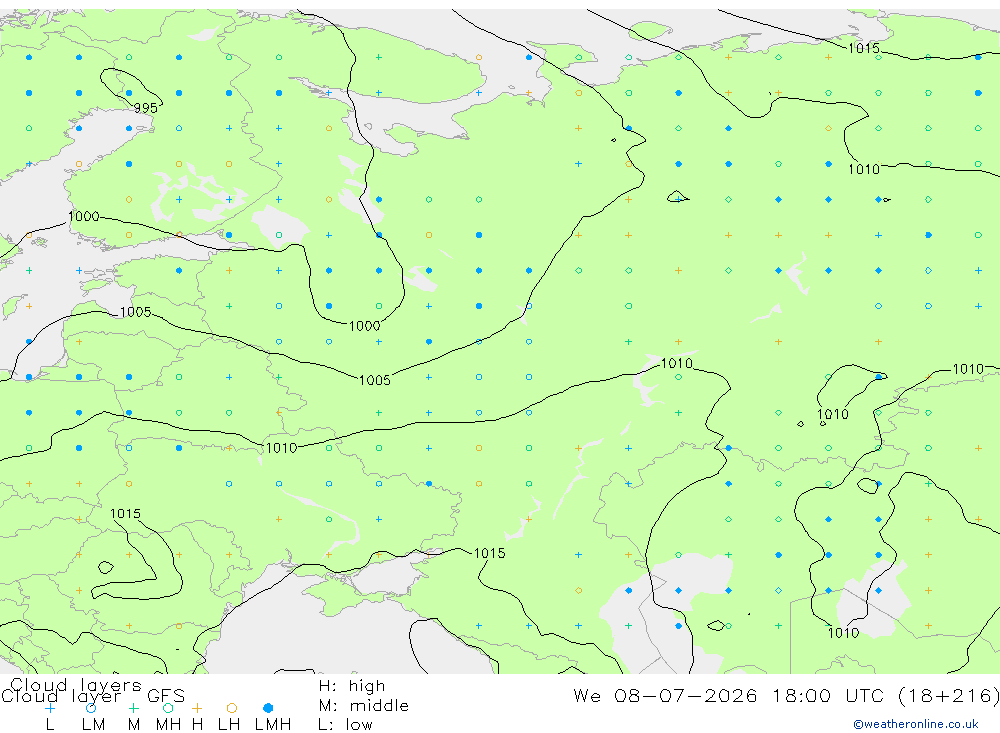This screenshot has width=1000, height=733.
Task: Click the green plus legend symbol above M
Action: pos(133,708)
